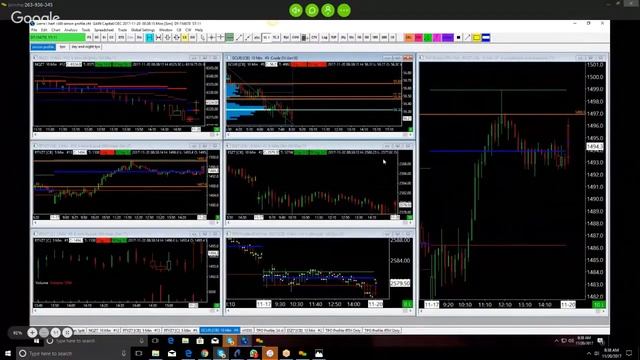Click the bottom taskbar search box

(x=74, y=353)
